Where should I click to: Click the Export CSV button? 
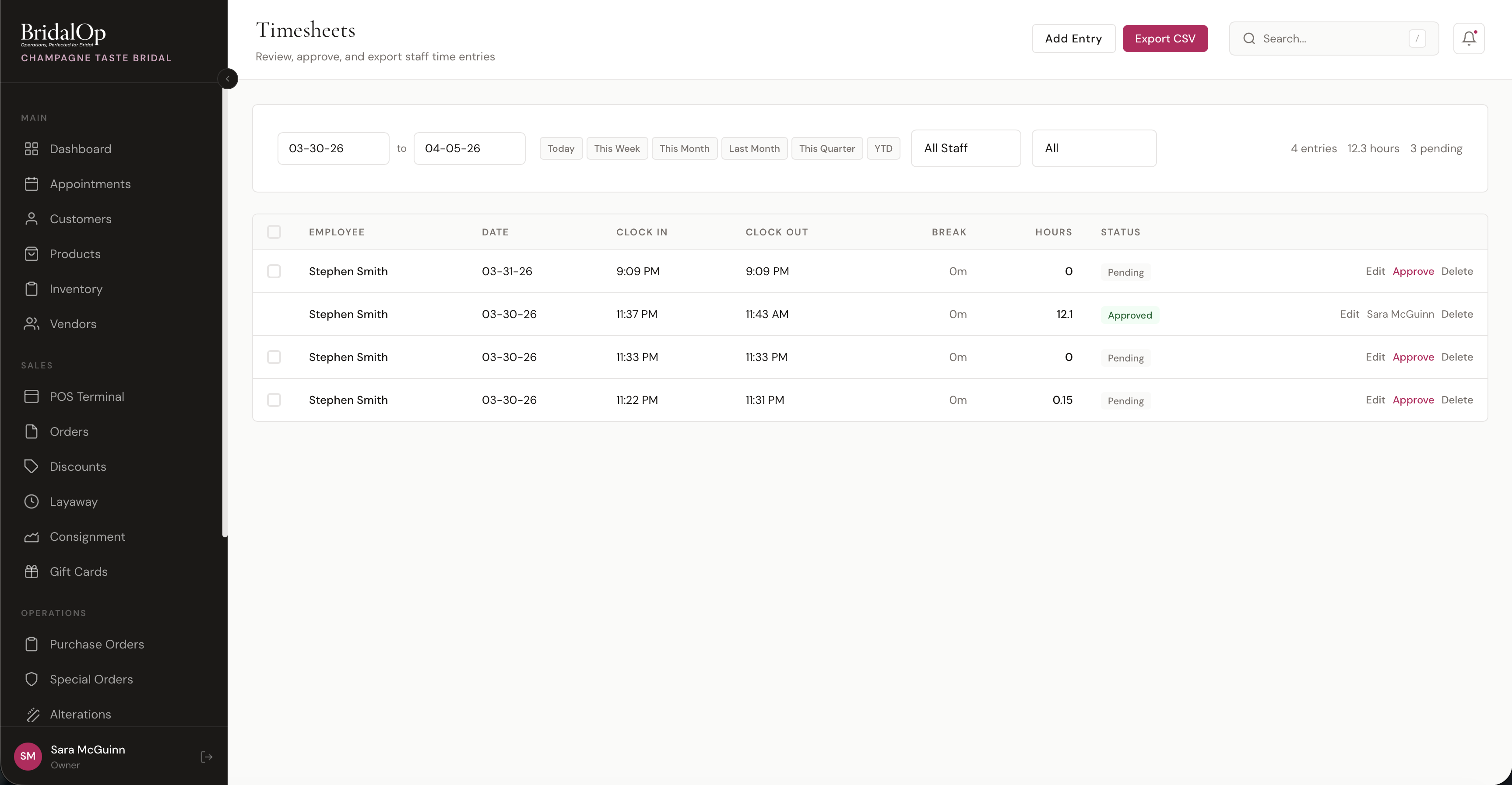click(1165, 38)
